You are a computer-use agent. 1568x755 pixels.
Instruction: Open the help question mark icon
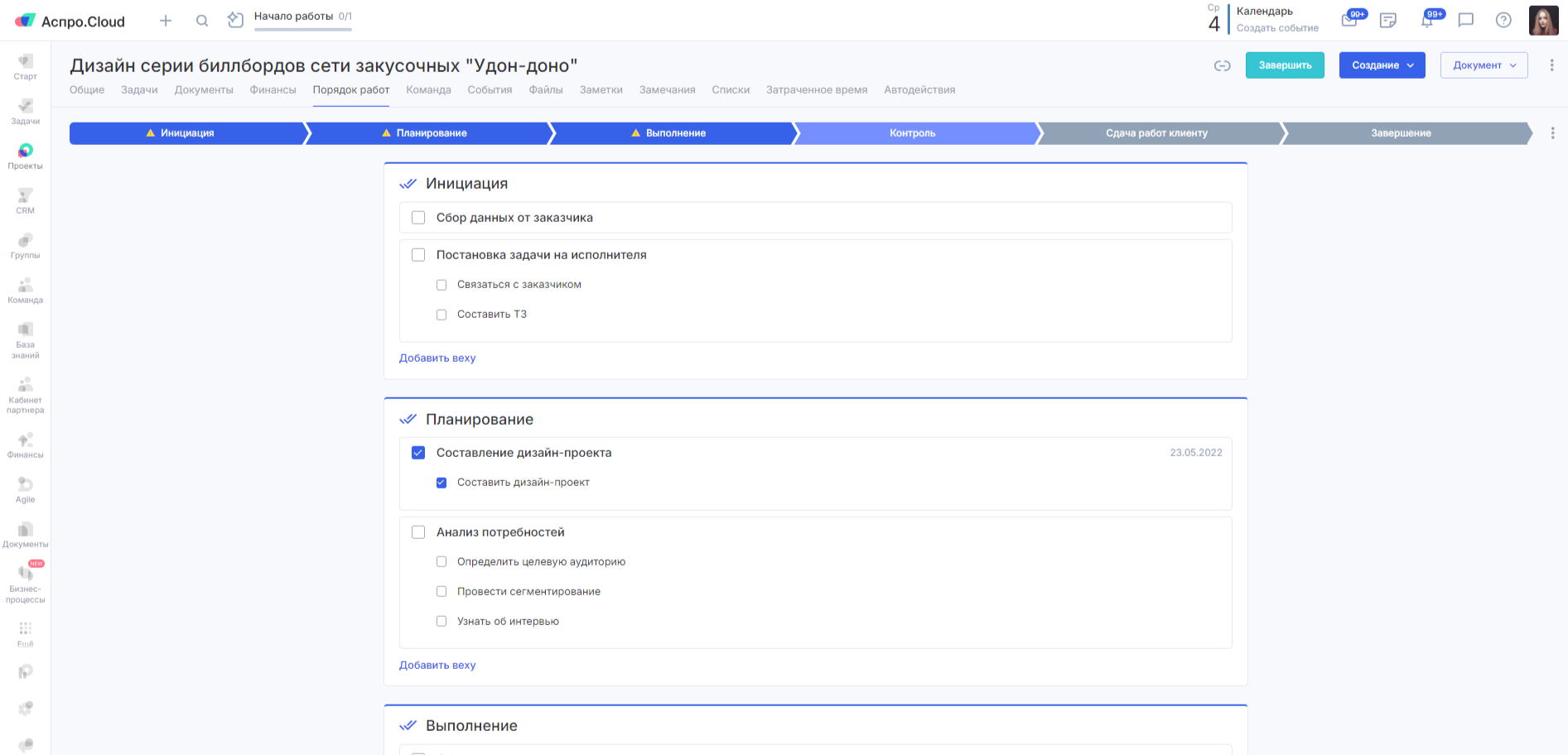click(1503, 21)
